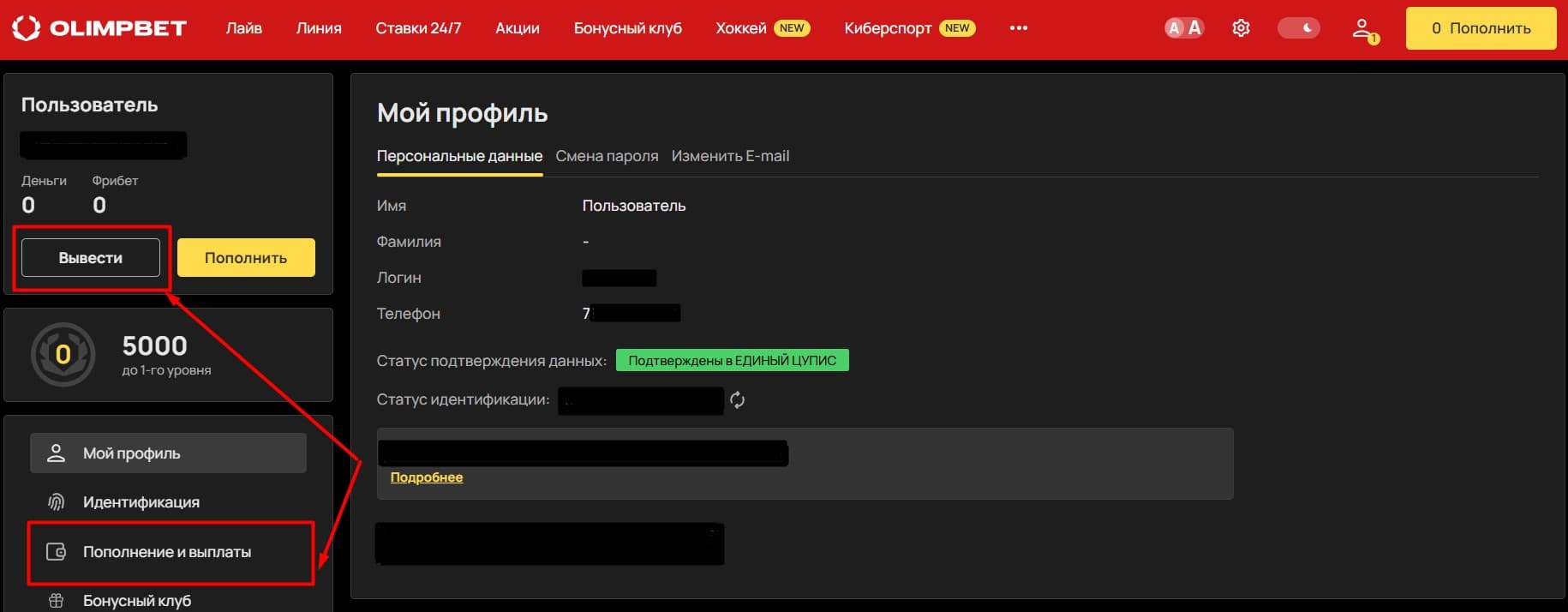
Task: Open the font size AA control
Action: 1184,28
